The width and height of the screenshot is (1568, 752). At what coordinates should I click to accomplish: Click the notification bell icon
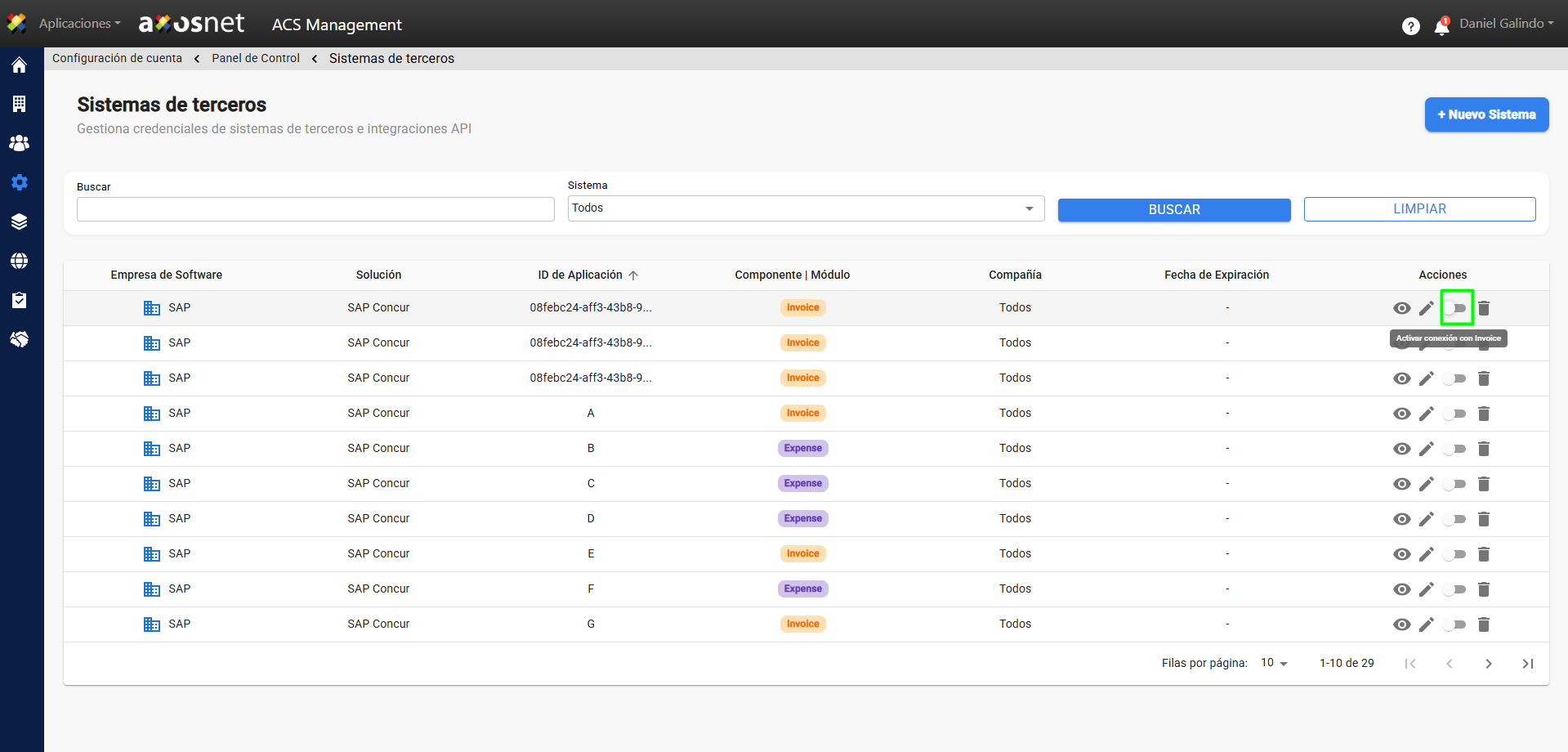pyautogui.click(x=1441, y=27)
